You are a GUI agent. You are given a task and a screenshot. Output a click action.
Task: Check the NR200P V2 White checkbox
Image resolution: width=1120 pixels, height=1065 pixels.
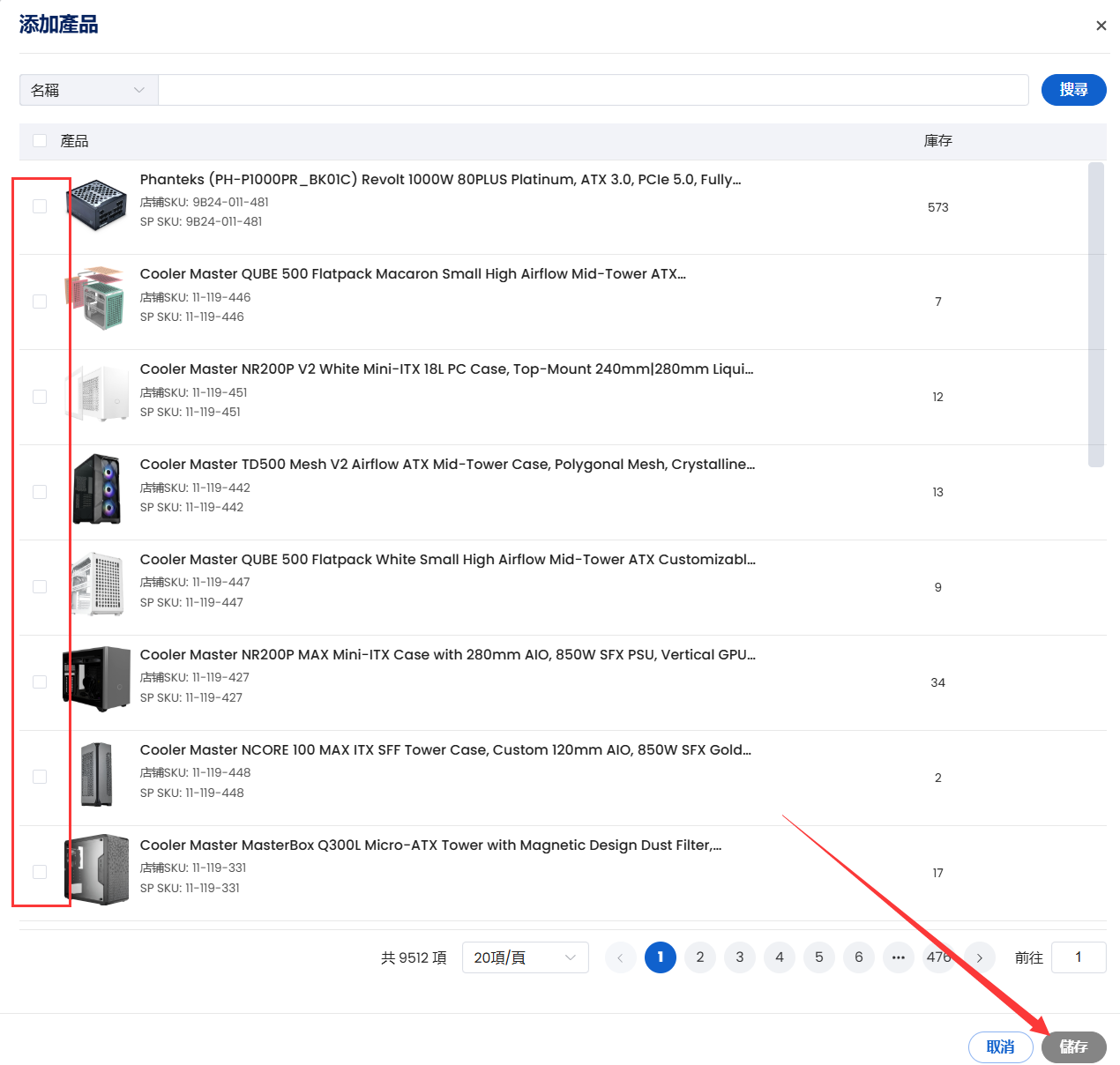40,397
